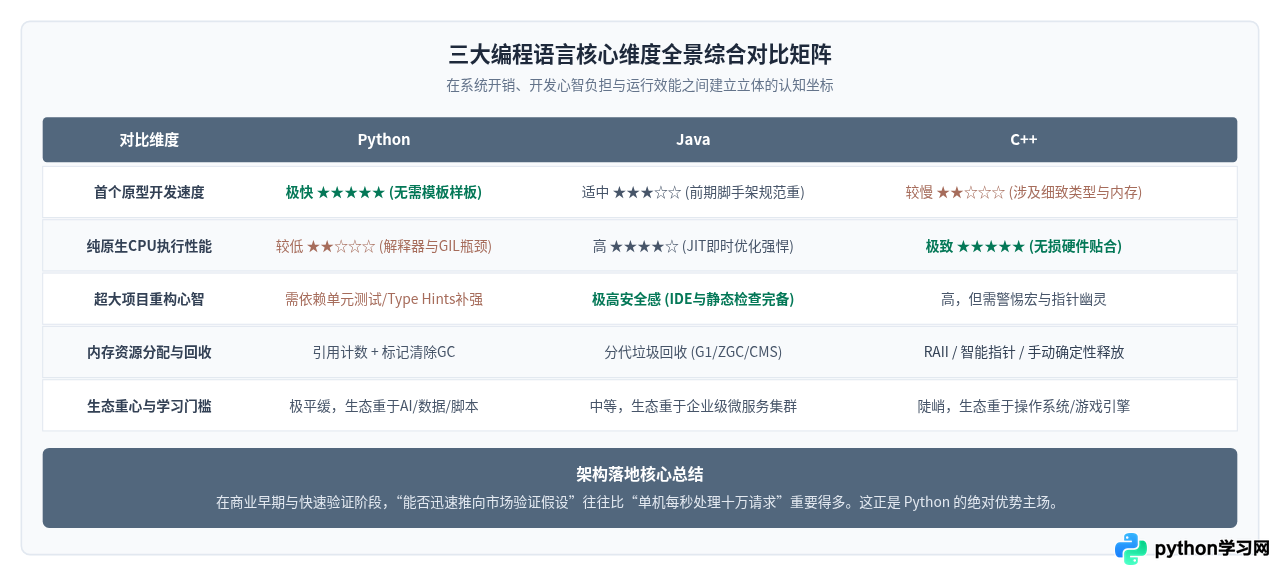Click the cell 中等，生态重于企业级微服务集群
The width and height of the screenshot is (1280, 576).
click(x=693, y=406)
